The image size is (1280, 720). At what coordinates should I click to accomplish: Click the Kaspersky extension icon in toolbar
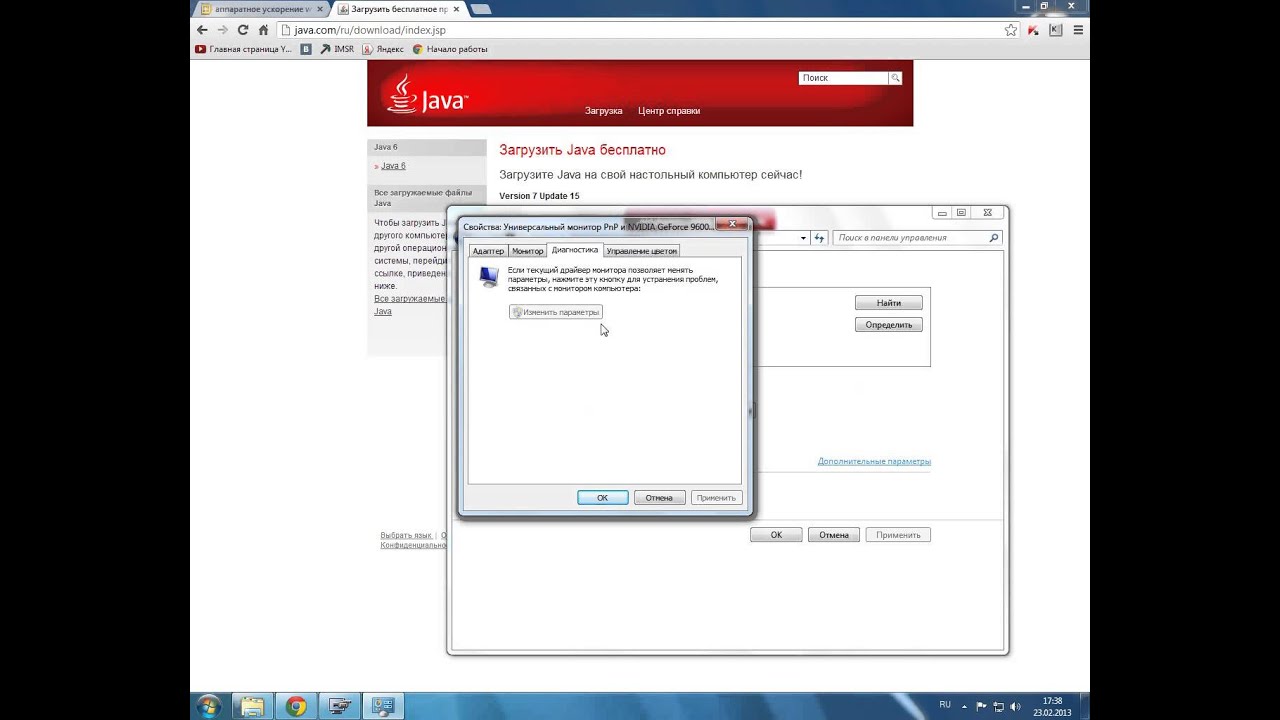[x=1034, y=30]
